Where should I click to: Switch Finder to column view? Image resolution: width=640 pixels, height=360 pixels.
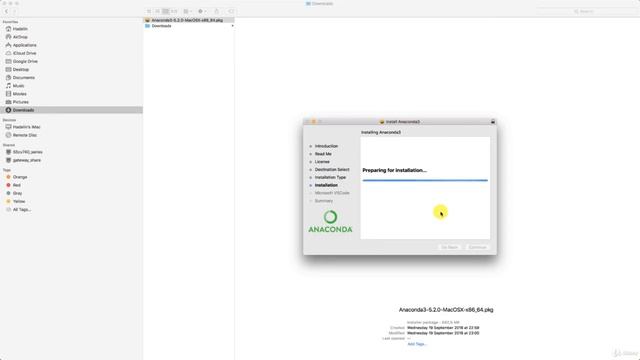pyautogui.click(x=166, y=11)
